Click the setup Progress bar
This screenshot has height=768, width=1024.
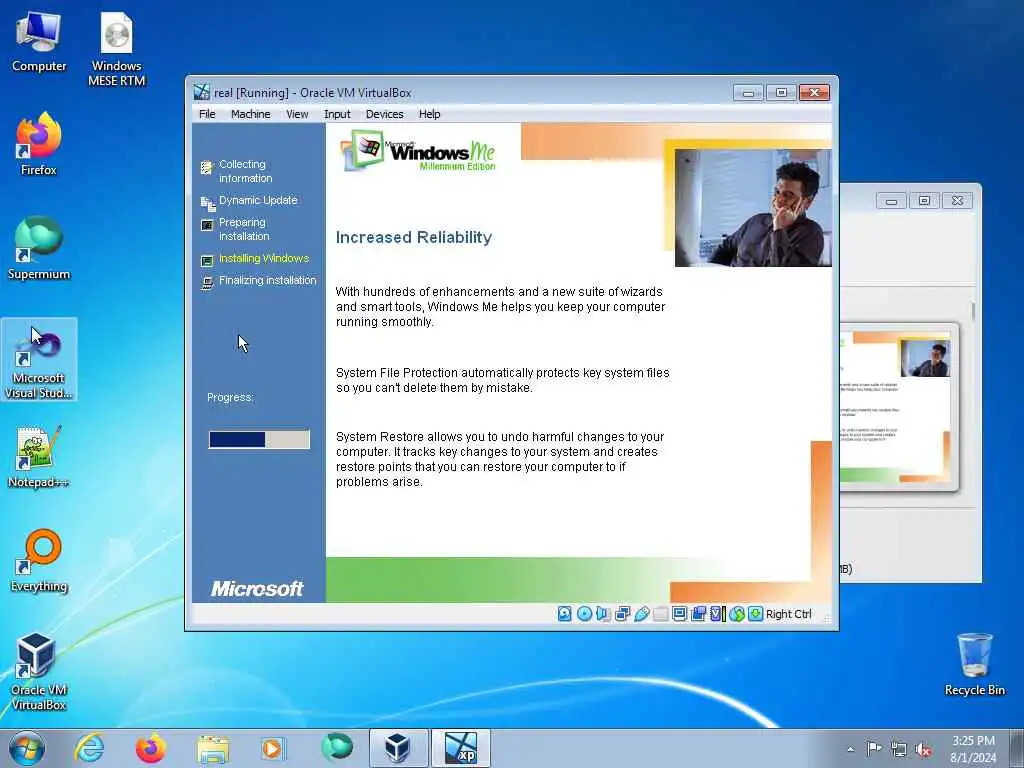(x=259, y=440)
